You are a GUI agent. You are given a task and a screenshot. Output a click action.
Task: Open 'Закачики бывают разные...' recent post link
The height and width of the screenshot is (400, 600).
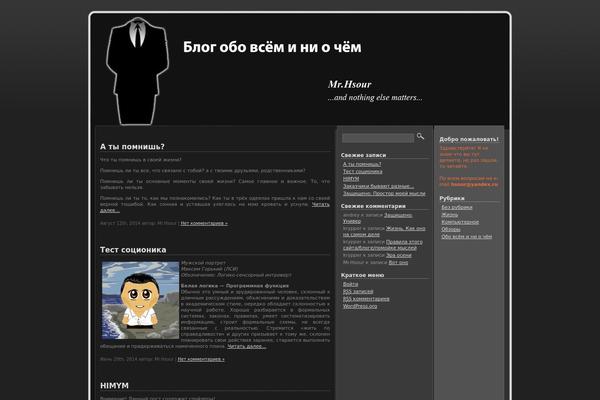tap(378, 186)
